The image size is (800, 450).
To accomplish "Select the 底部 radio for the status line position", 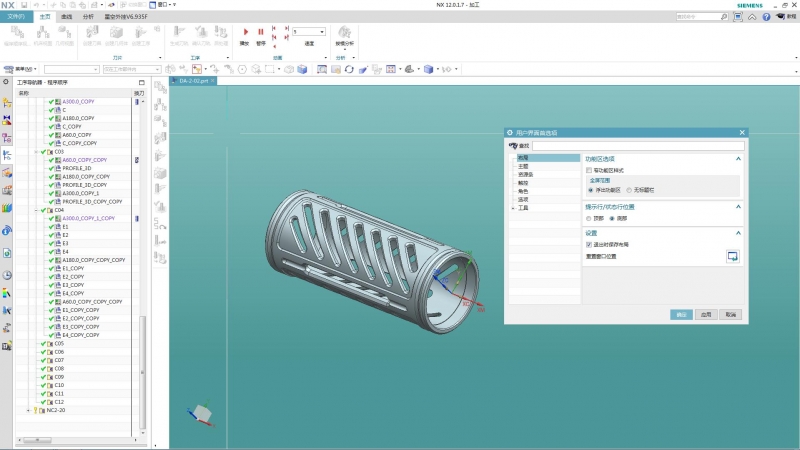I will click(x=612, y=219).
